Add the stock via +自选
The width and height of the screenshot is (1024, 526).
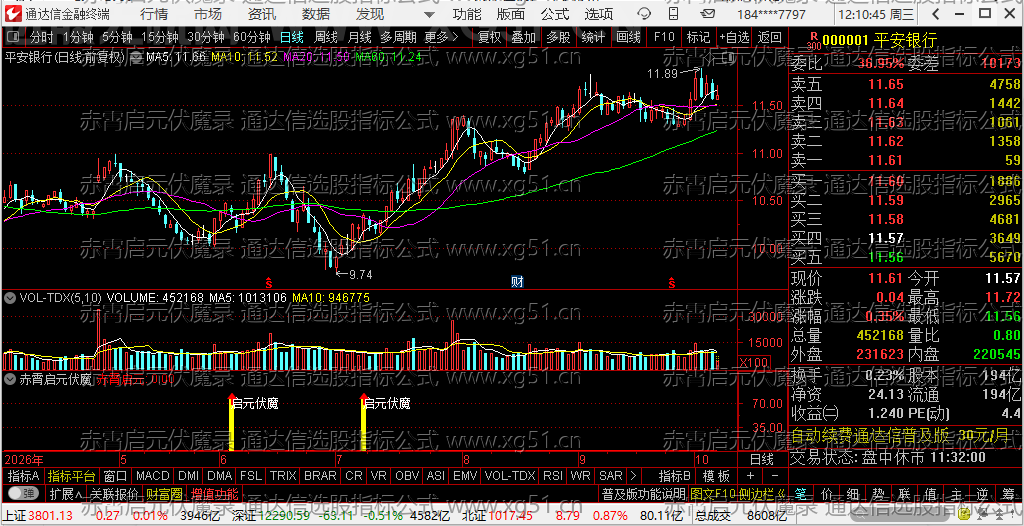click(735, 37)
